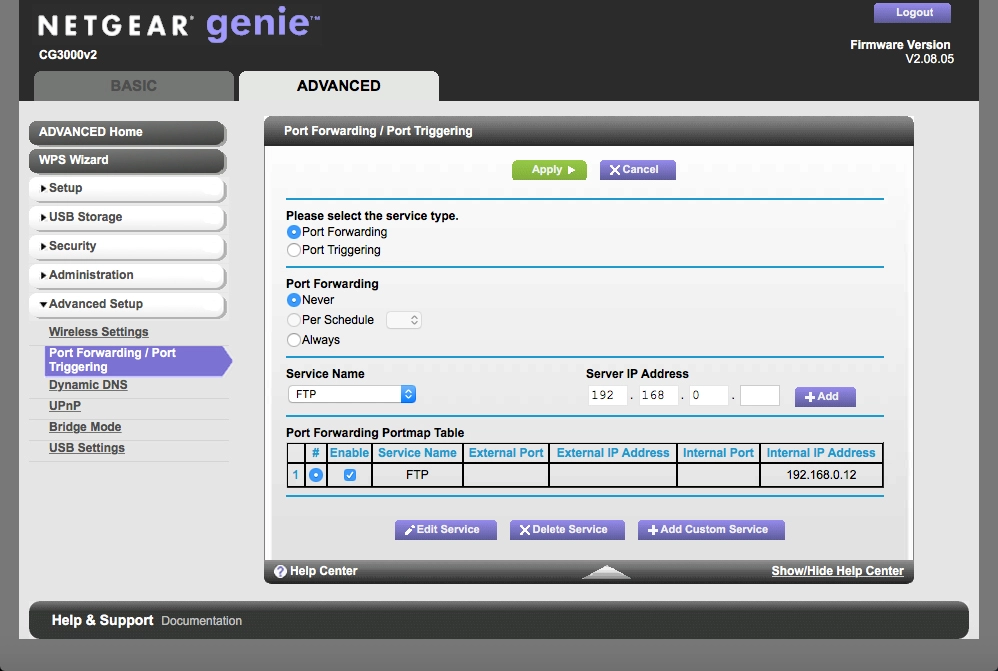The image size is (998, 671).
Task: Select the Port Forwarding service type
Action: click(293, 232)
